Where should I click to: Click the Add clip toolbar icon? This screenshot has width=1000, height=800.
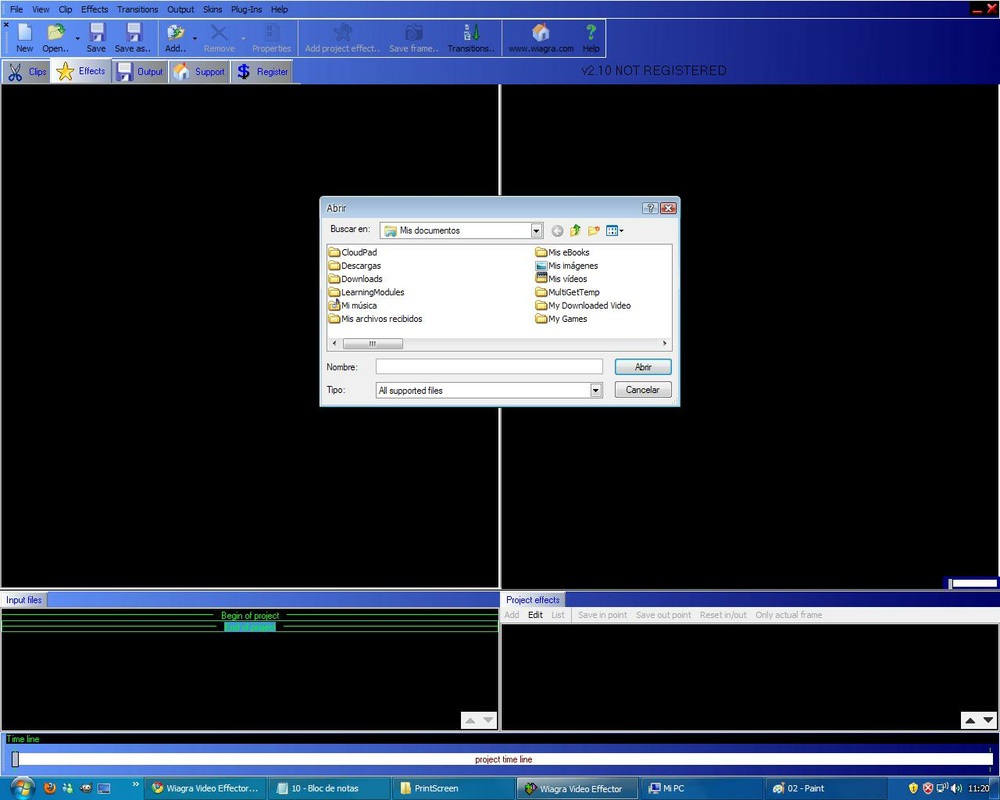175,33
